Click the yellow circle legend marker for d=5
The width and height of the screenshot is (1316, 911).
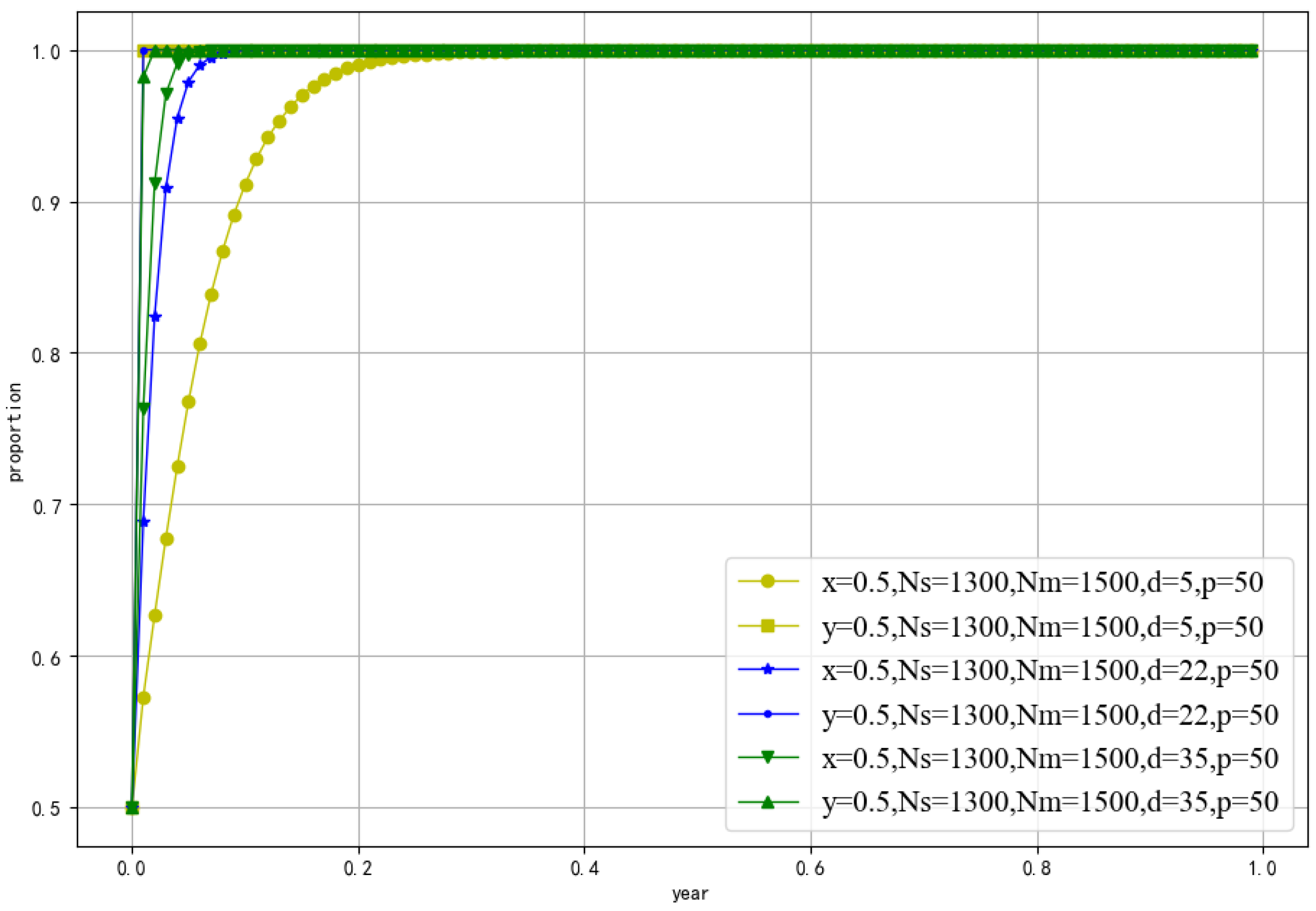click(x=767, y=582)
